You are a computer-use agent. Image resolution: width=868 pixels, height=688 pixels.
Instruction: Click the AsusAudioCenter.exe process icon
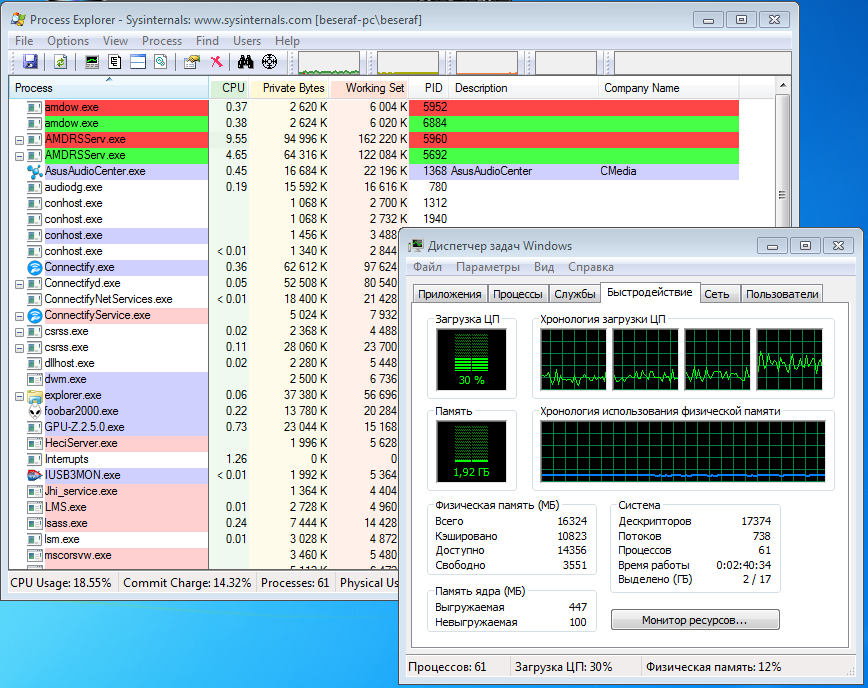point(35,172)
